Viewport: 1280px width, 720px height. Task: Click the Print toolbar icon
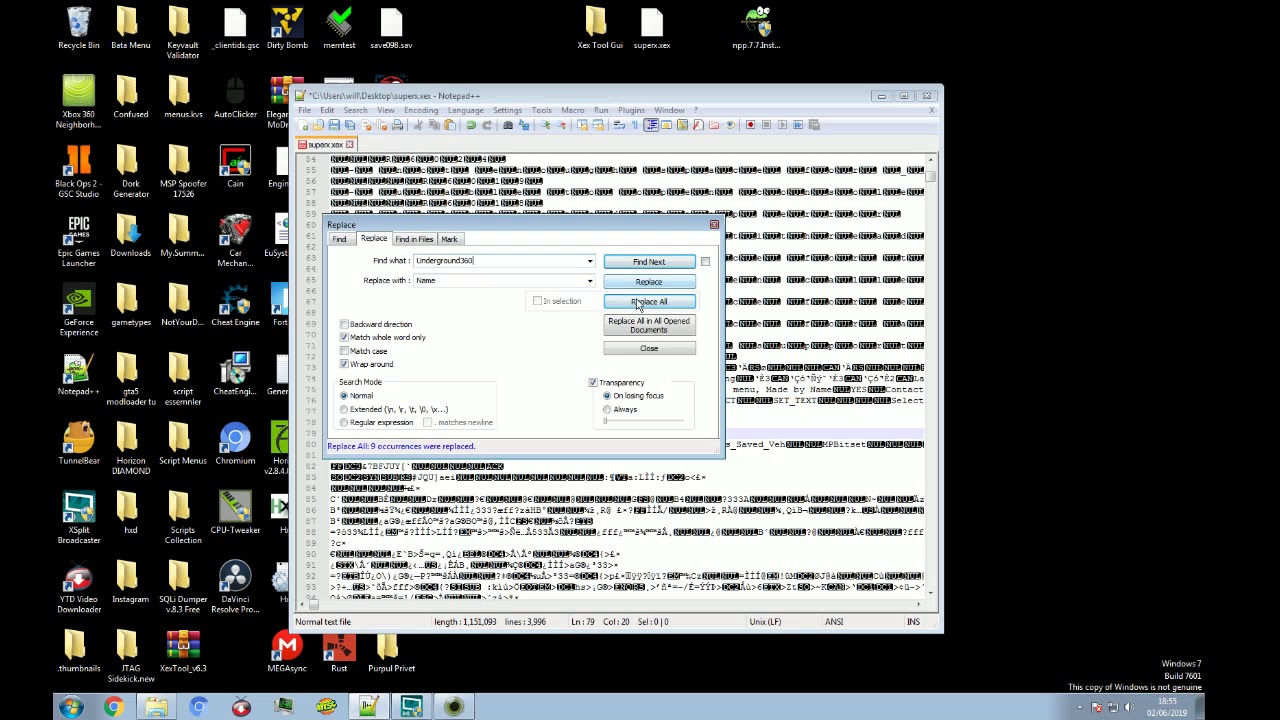(397, 125)
